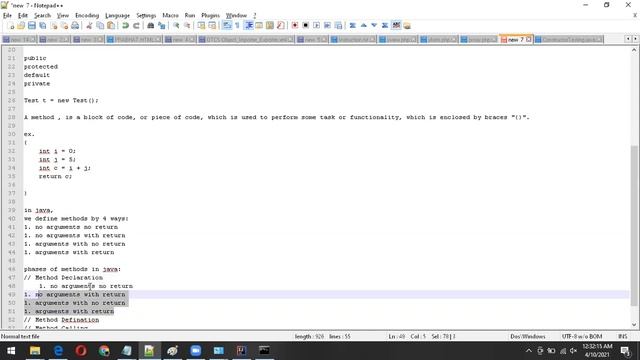The height and width of the screenshot is (360, 640).
Task: Save the document with the floppy icon
Action: pyautogui.click(x=32, y=26)
